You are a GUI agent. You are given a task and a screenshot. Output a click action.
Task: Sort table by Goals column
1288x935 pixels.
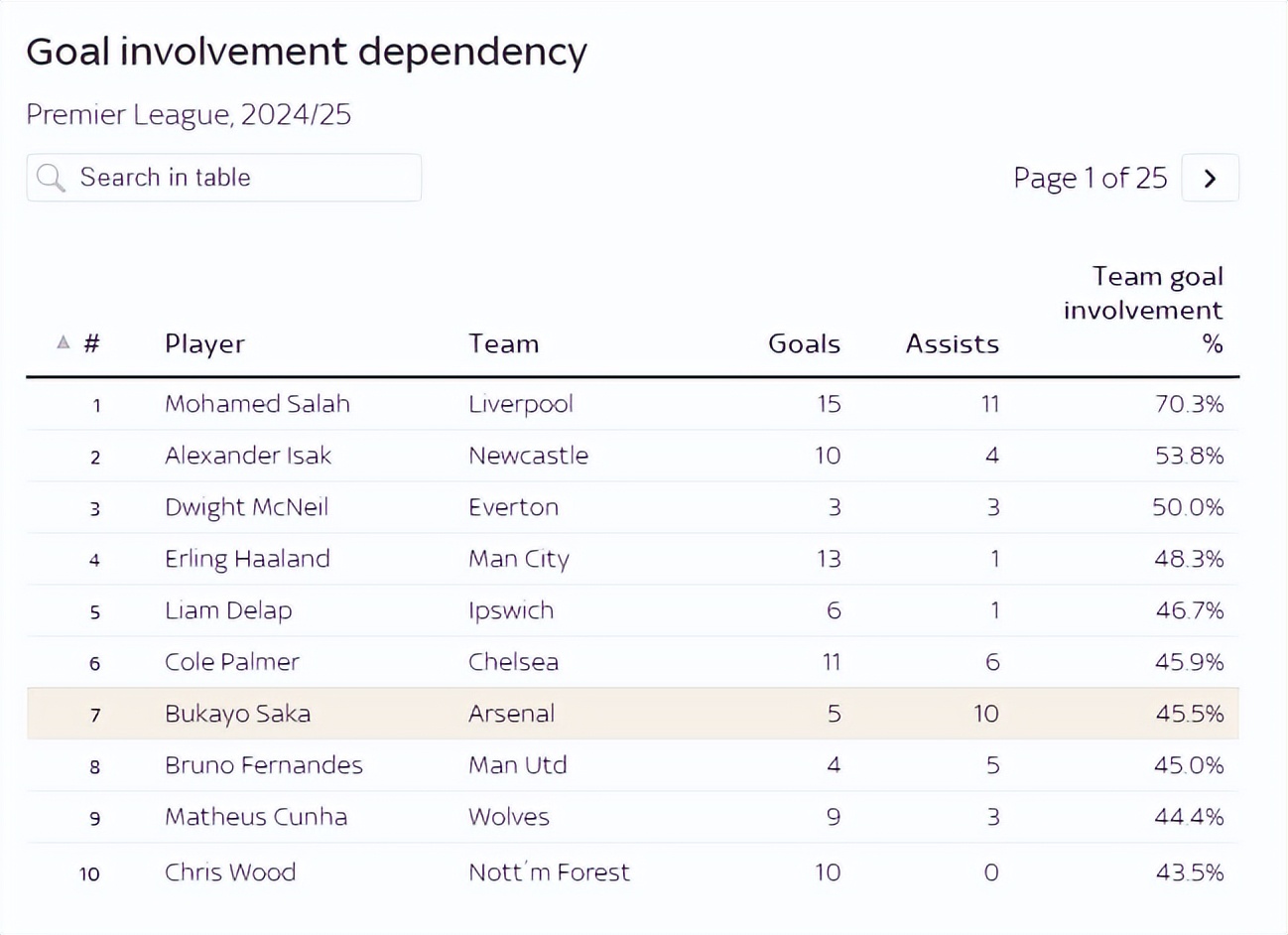804,343
